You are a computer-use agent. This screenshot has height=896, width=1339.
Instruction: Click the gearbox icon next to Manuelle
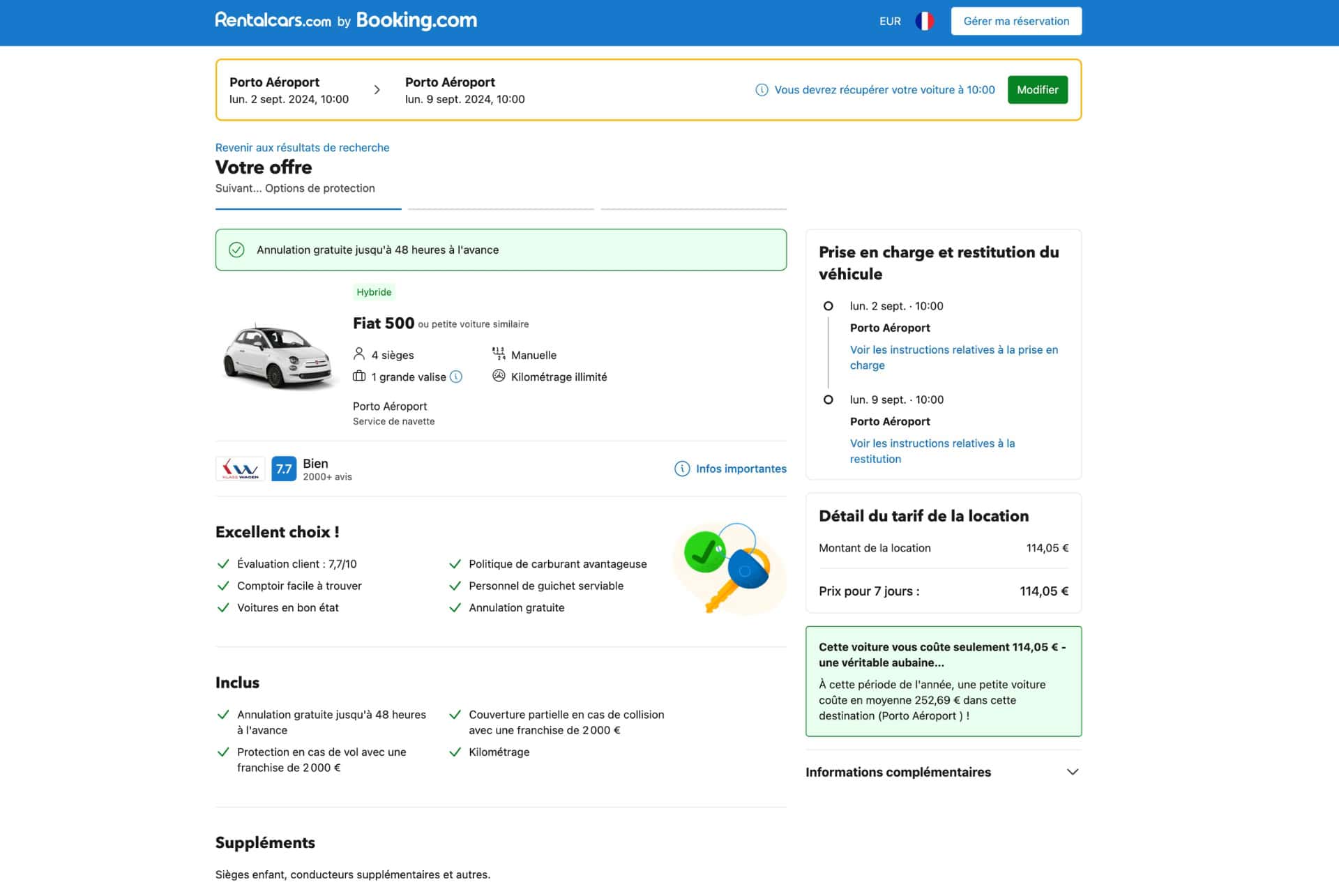pos(499,354)
